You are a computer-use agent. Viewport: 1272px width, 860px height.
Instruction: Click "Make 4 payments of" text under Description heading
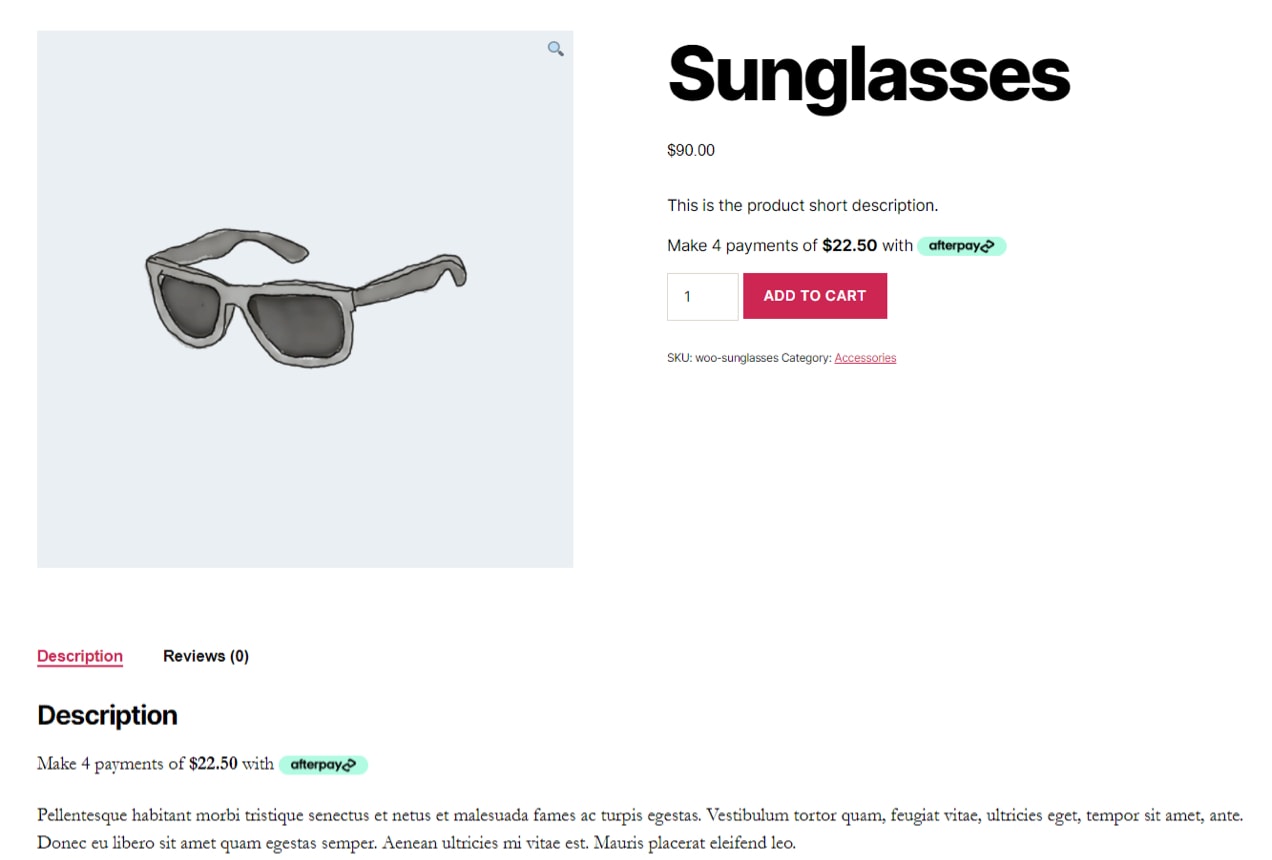click(x=110, y=764)
